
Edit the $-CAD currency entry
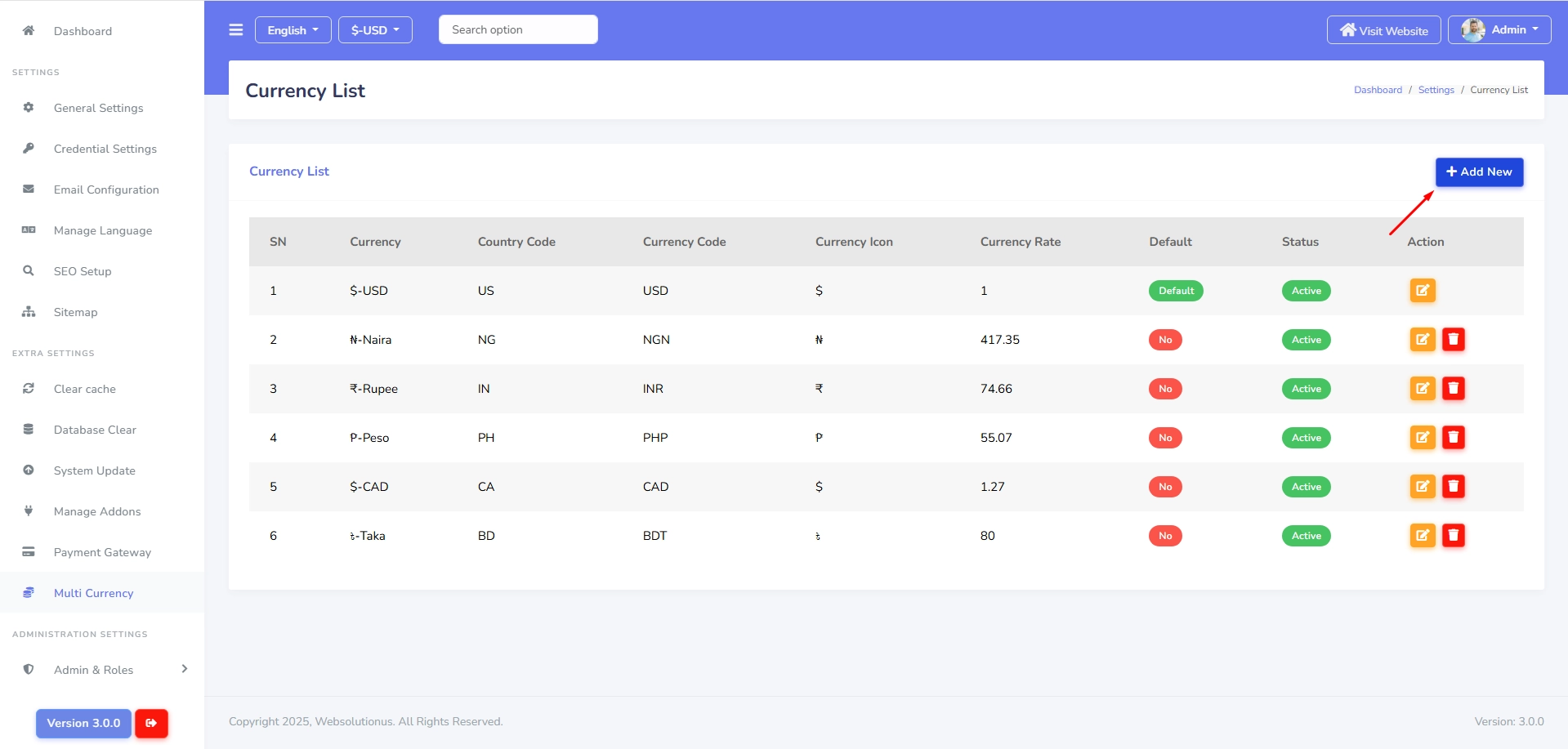pyautogui.click(x=1423, y=487)
